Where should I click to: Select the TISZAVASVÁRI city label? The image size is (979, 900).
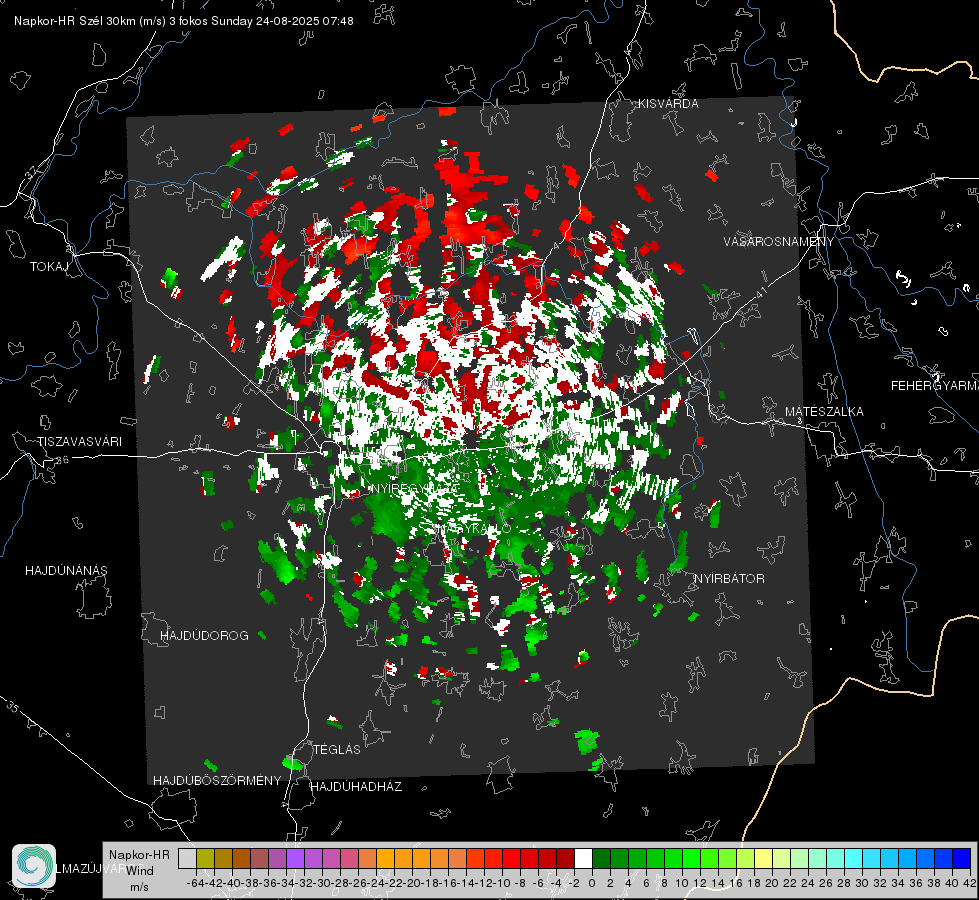click(79, 442)
